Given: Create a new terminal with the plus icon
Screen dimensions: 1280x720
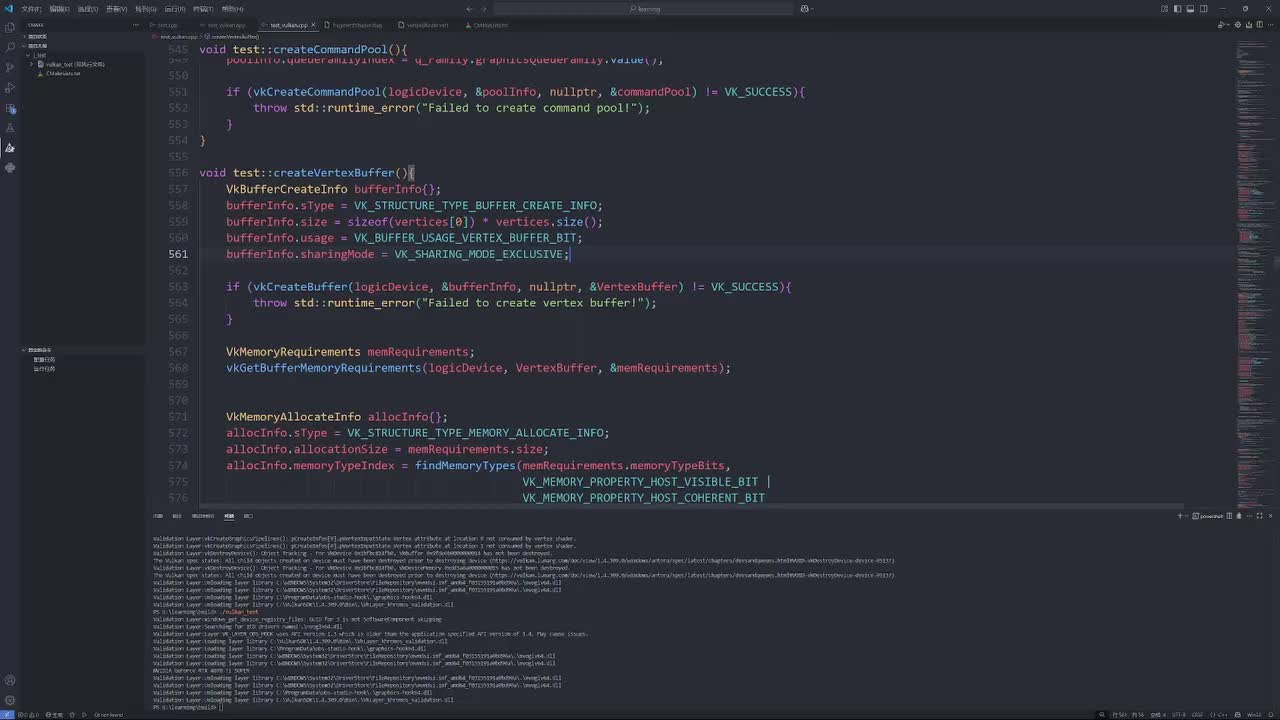Looking at the screenshot, I should [x=1180, y=516].
